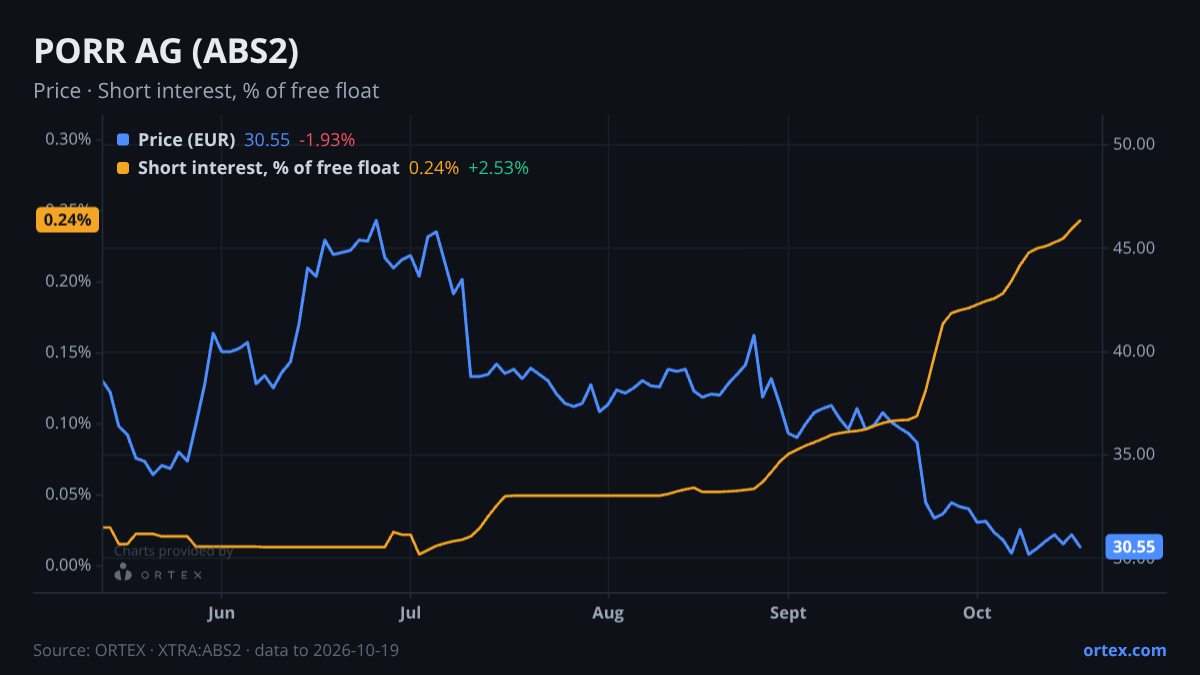
Task: Click the subtitle Price · Short interest, % of free float
Action: [206, 91]
